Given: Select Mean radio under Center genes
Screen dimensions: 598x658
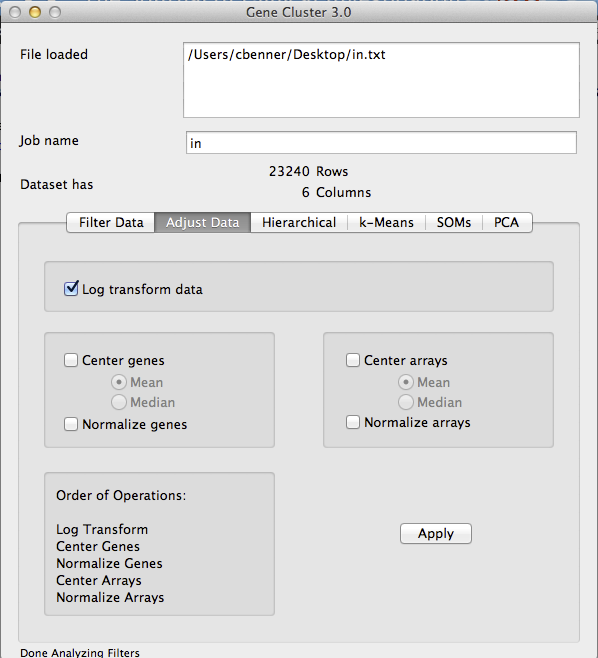Looking at the screenshot, I should pyautogui.click(x=119, y=382).
